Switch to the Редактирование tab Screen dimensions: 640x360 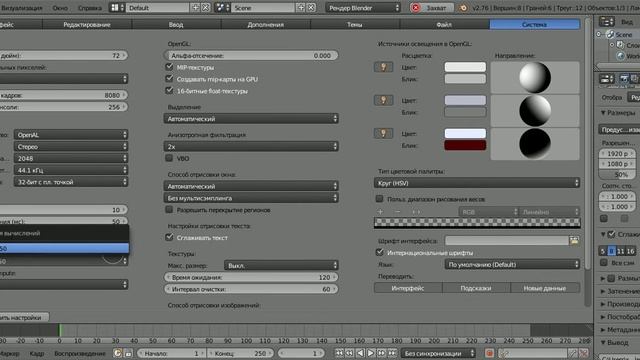point(87,24)
